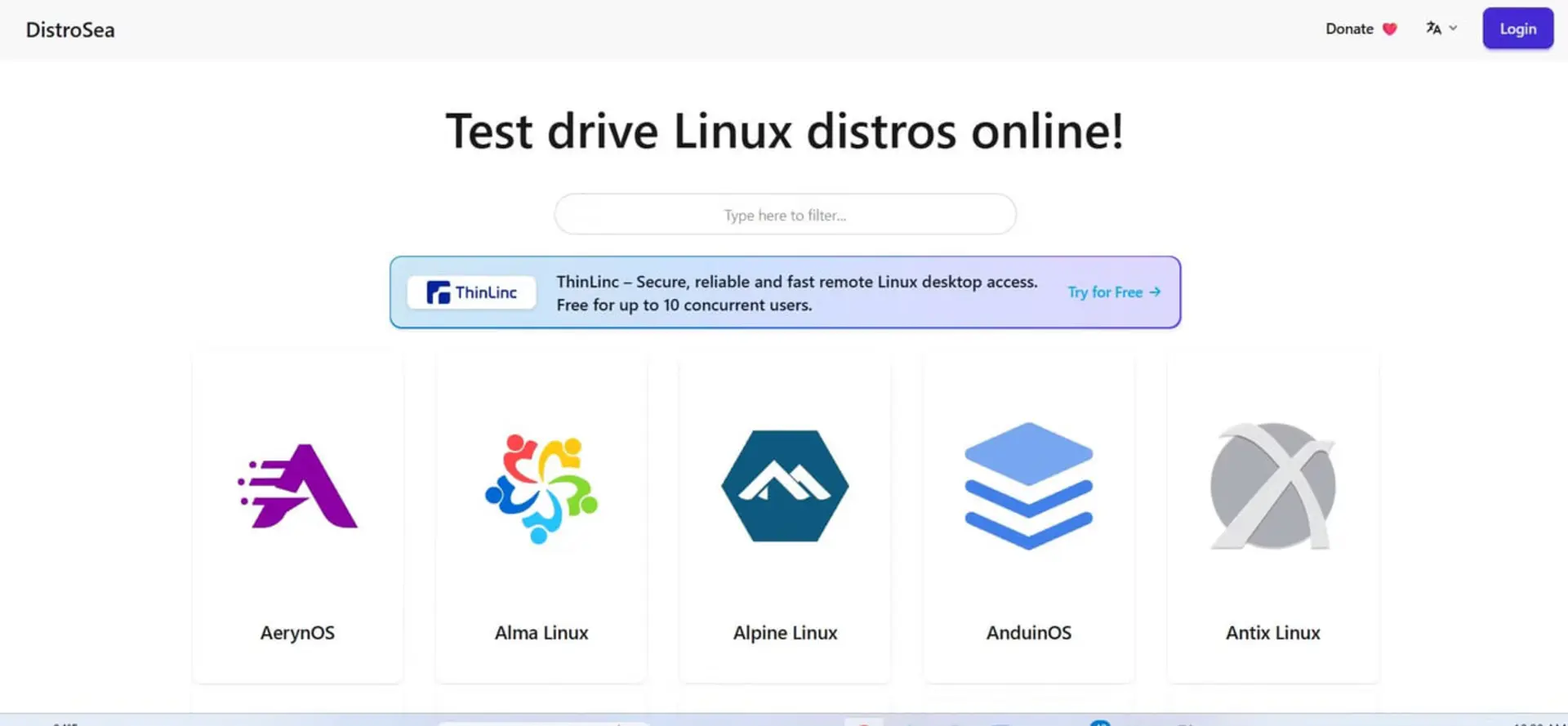This screenshot has width=1568, height=726.
Task: Click the Alma Linux name label
Action: pyautogui.click(x=541, y=633)
